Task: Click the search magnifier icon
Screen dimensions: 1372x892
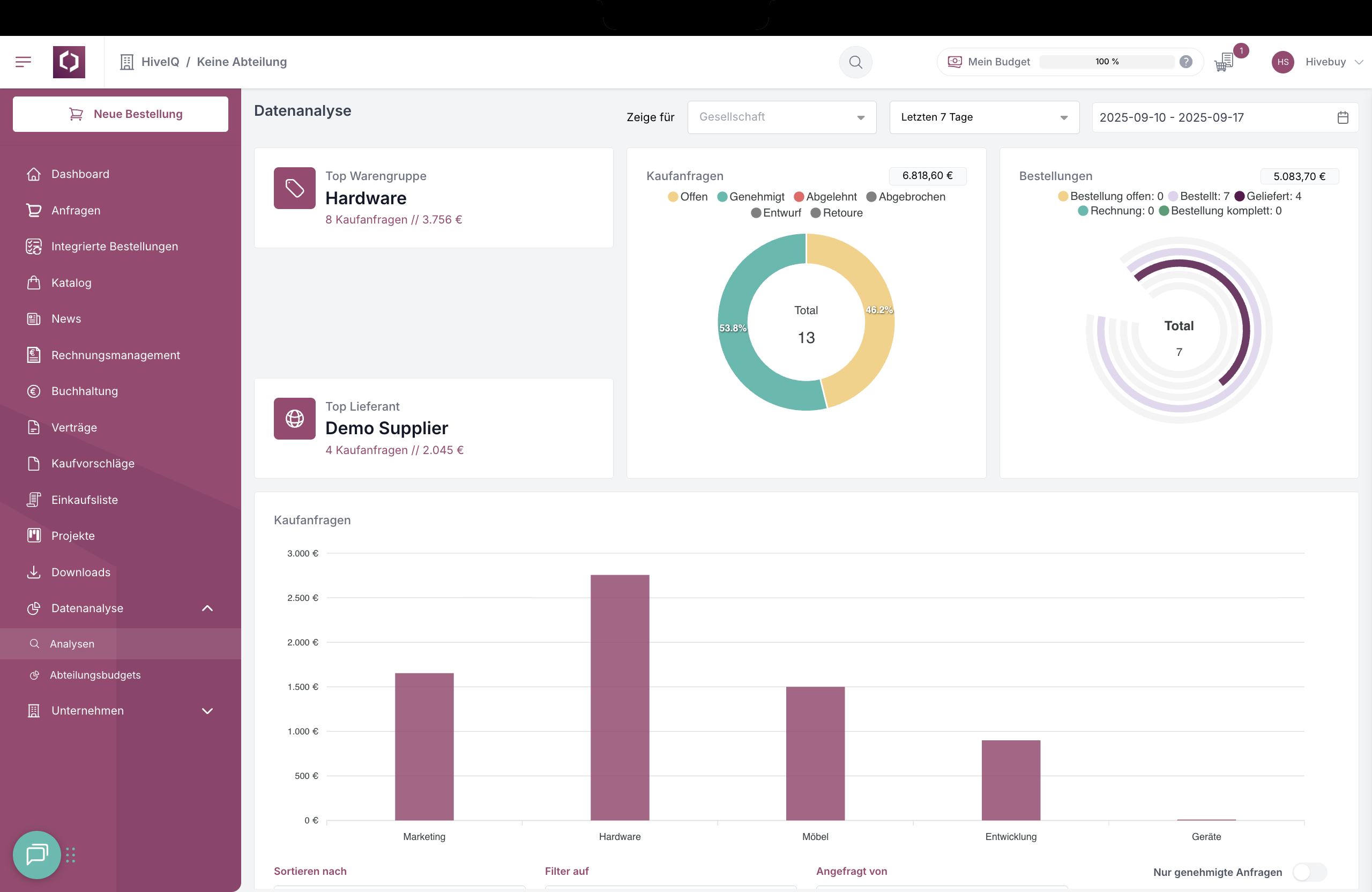Action: (x=855, y=62)
